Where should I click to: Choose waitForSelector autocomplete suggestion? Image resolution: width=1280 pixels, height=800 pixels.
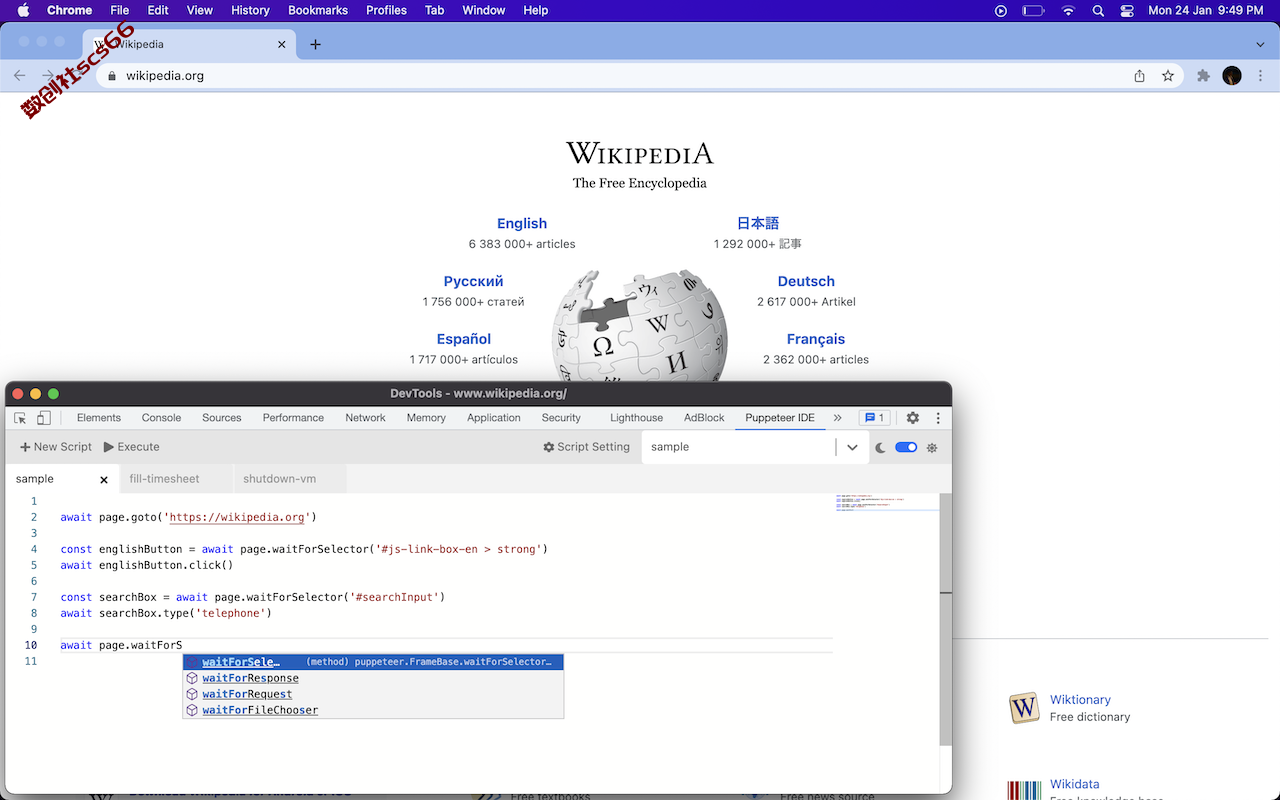[x=373, y=662]
